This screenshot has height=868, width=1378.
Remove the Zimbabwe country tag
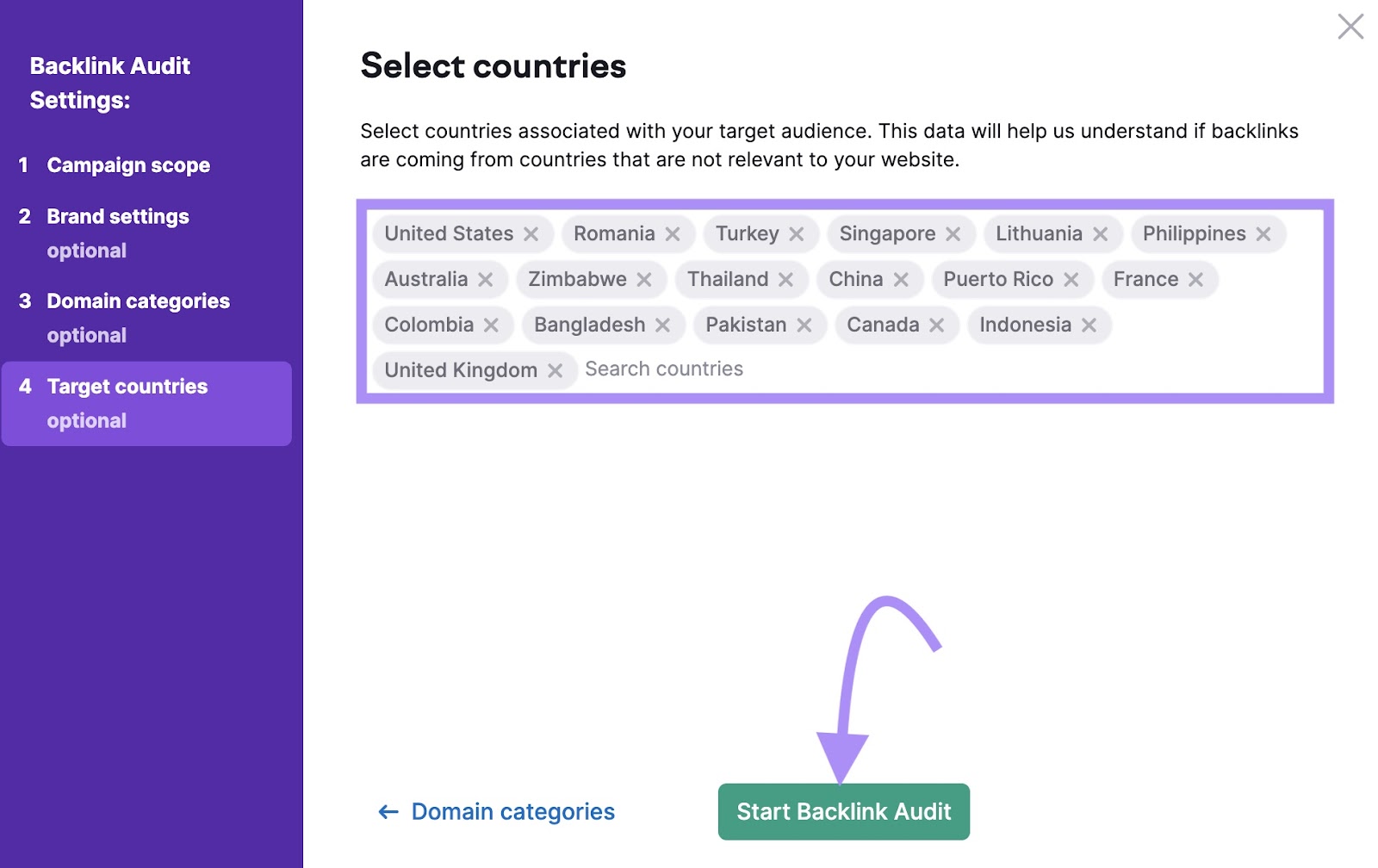pos(645,279)
